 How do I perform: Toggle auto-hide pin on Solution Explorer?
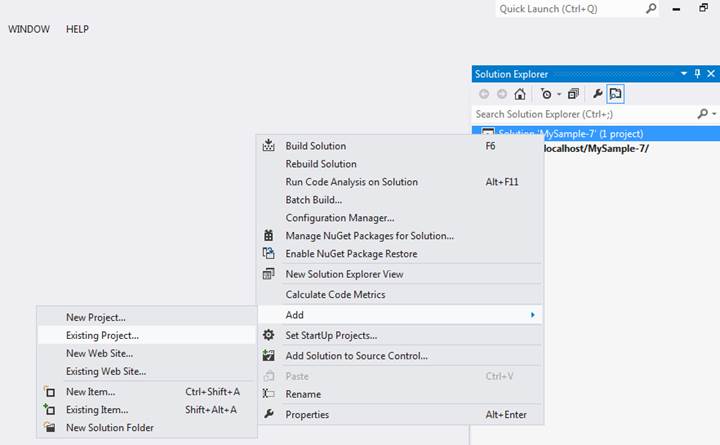698,74
